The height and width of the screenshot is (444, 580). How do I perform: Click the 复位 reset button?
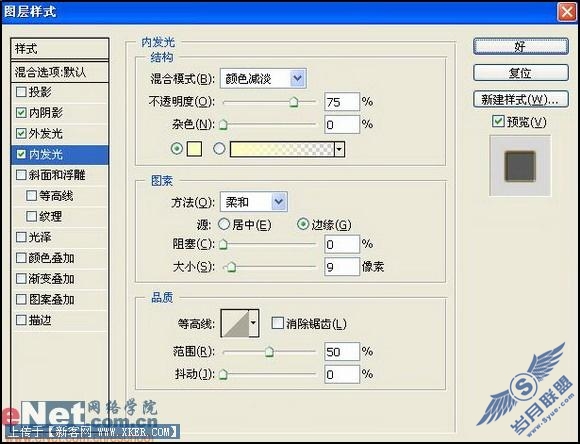[521, 73]
